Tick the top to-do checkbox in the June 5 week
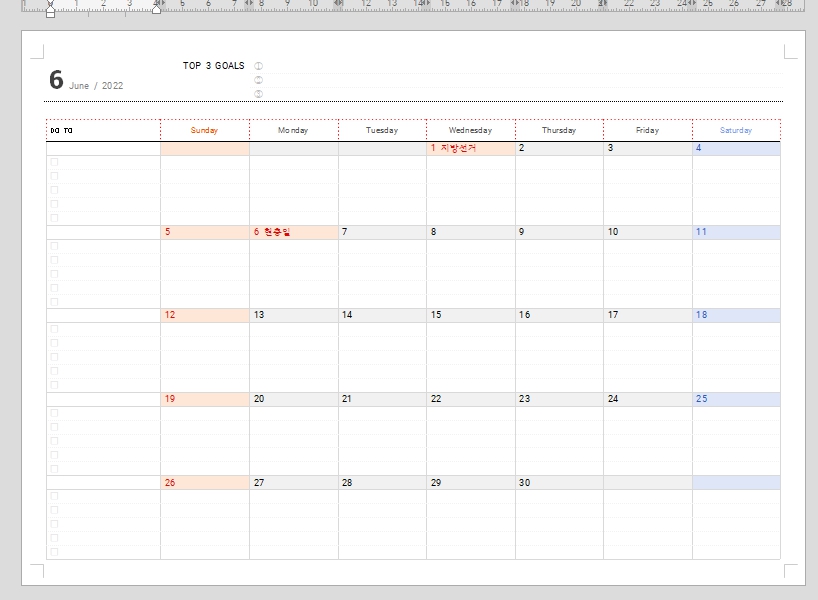818x600 pixels. point(54,246)
